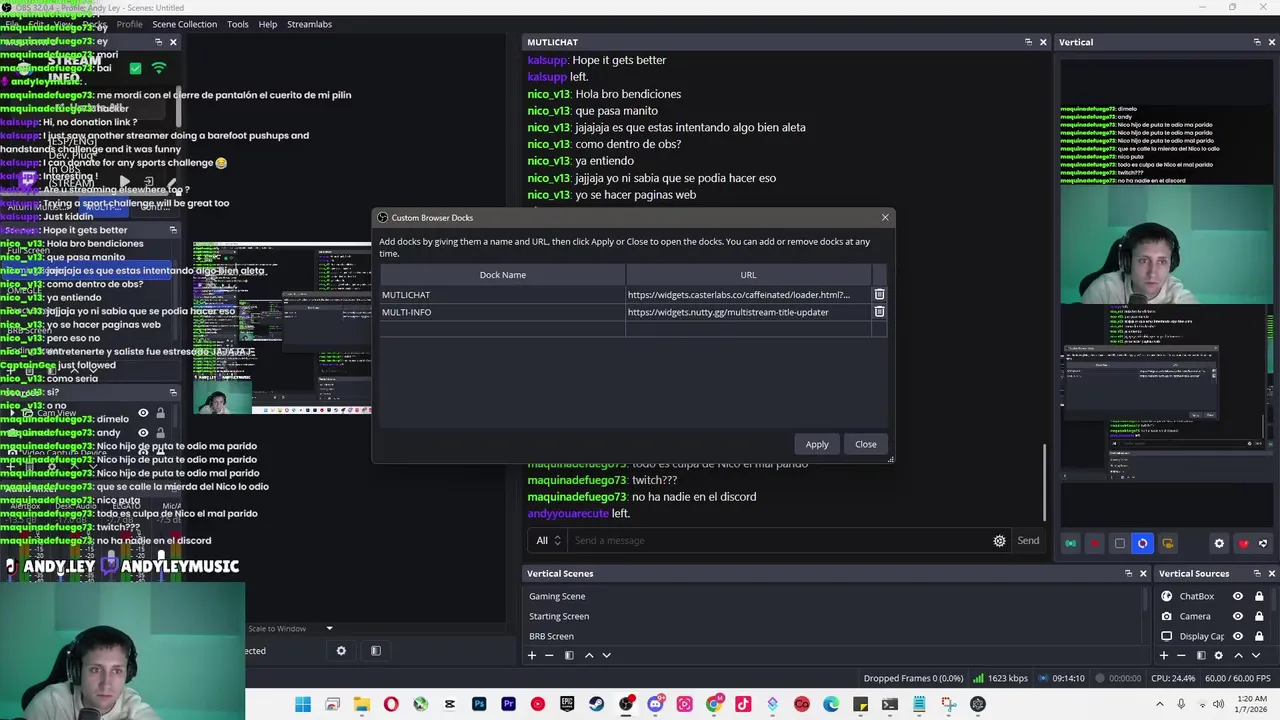This screenshot has height=720, width=1280.
Task: Edit the casterlabs widget URL cell
Action: tap(748, 295)
